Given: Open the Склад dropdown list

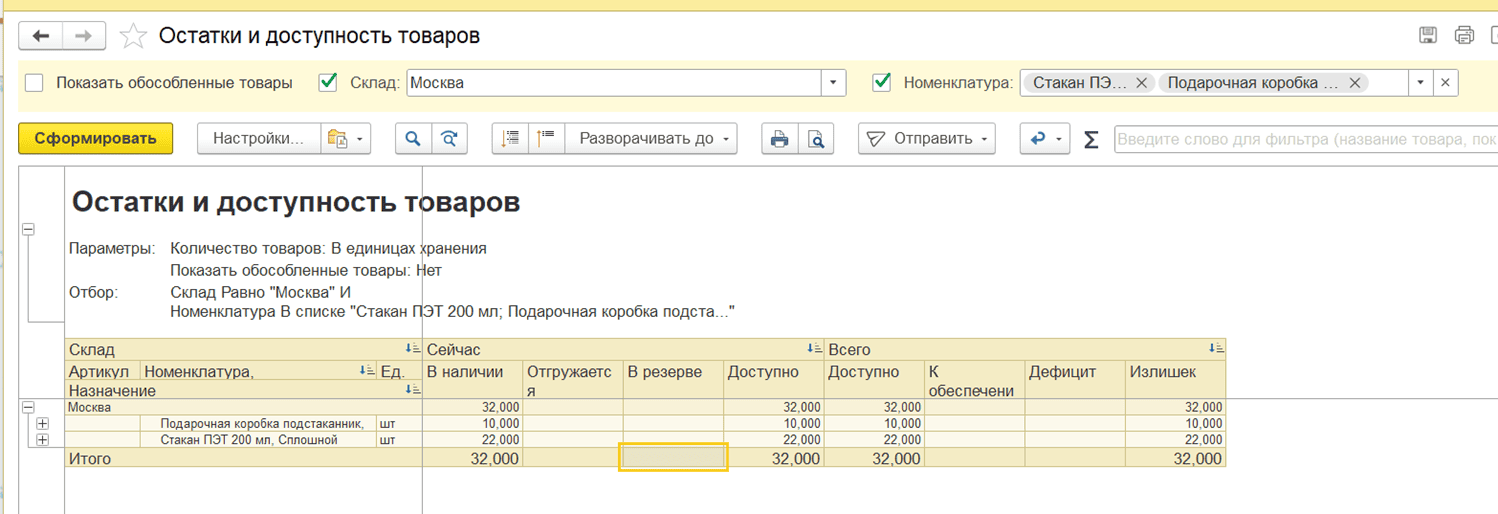Looking at the screenshot, I should click(833, 83).
